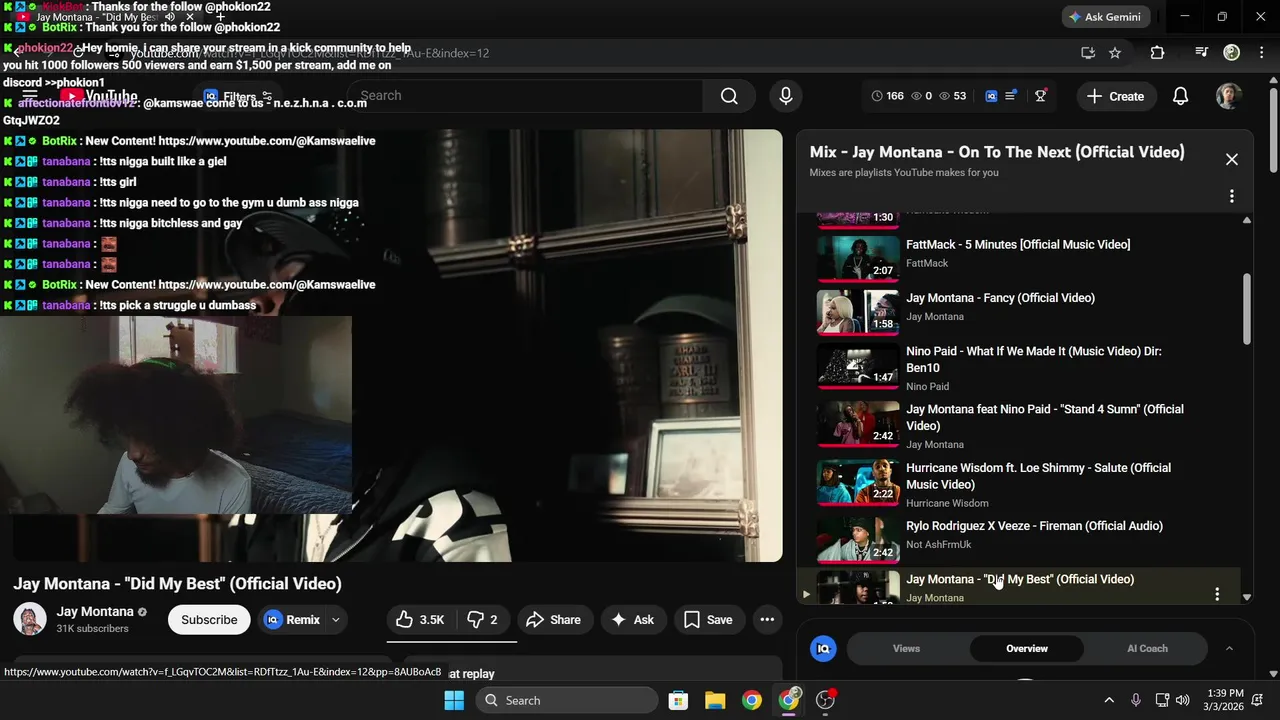Click the vidIQ eye stat showing 53
The image size is (1280, 720).
tap(952, 96)
